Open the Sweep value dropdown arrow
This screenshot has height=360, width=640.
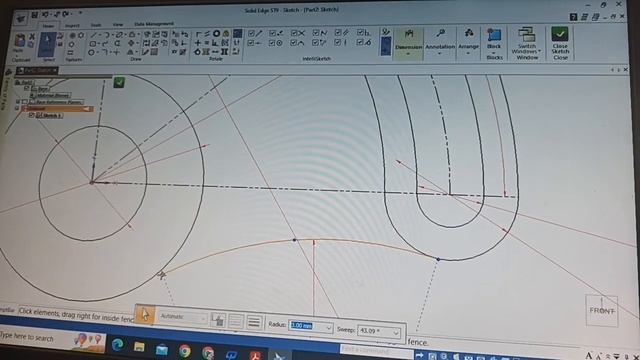(x=396, y=333)
